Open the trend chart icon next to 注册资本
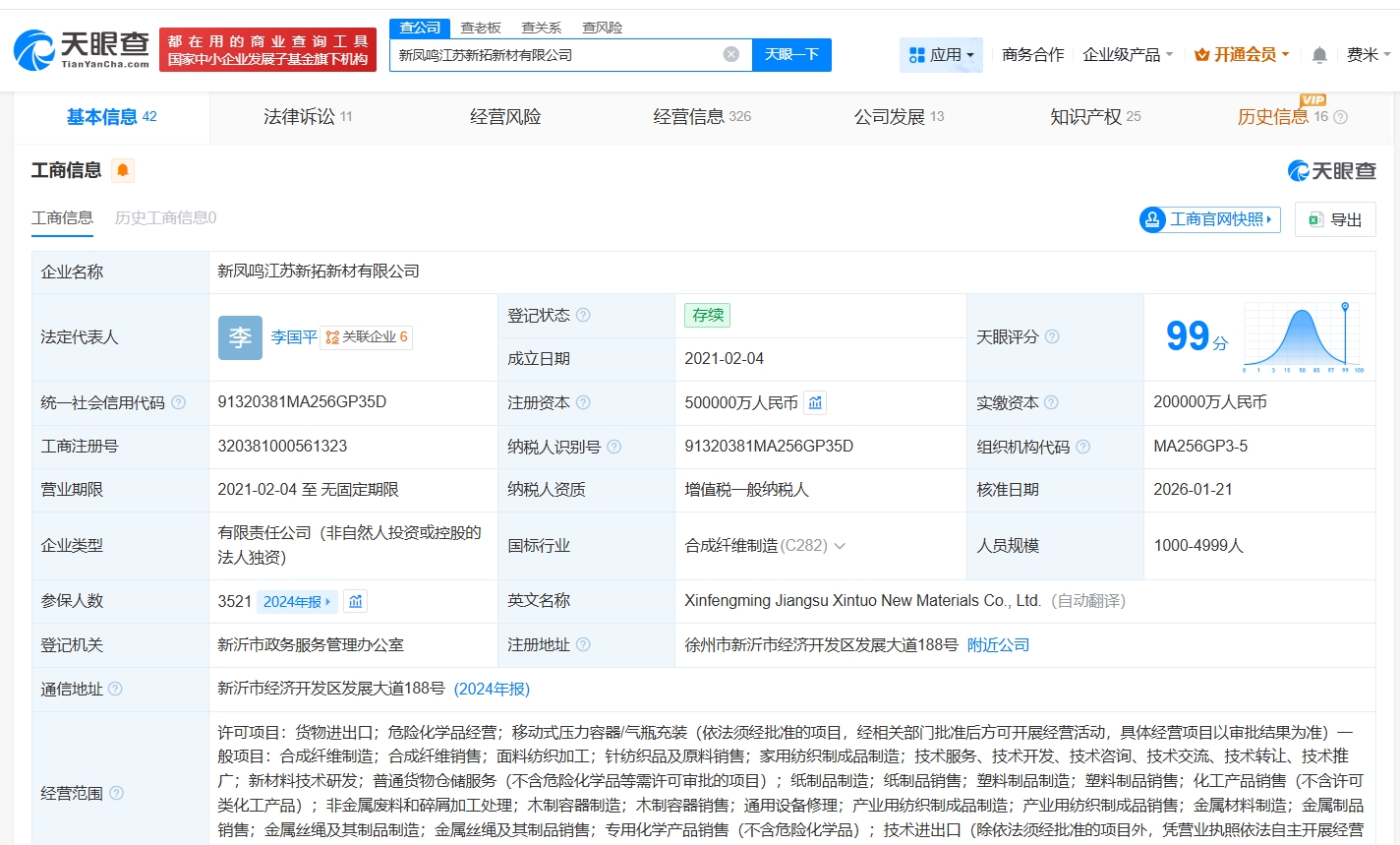Viewport: 1400px width, 845px height. (x=815, y=402)
